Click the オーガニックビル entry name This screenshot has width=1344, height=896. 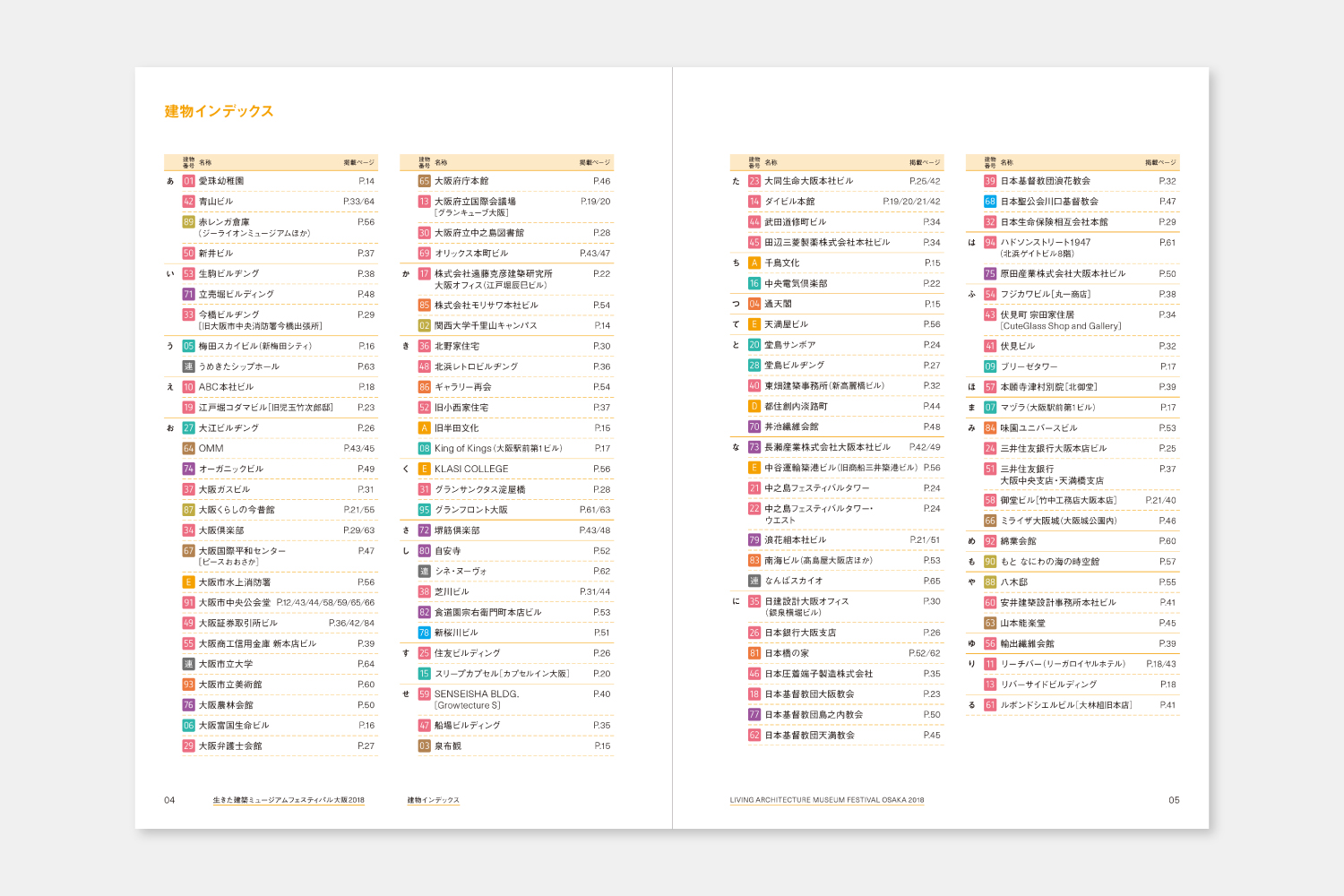231,469
